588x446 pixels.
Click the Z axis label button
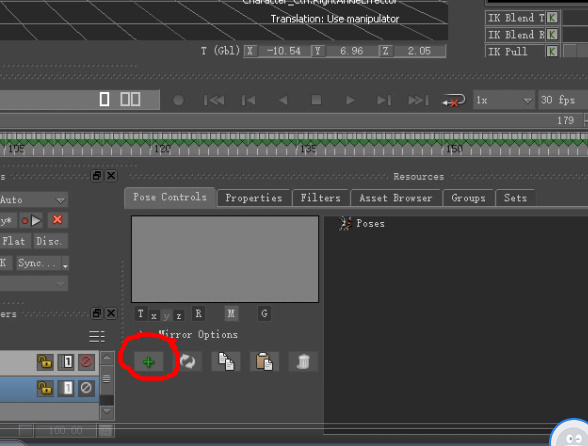point(386,51)
